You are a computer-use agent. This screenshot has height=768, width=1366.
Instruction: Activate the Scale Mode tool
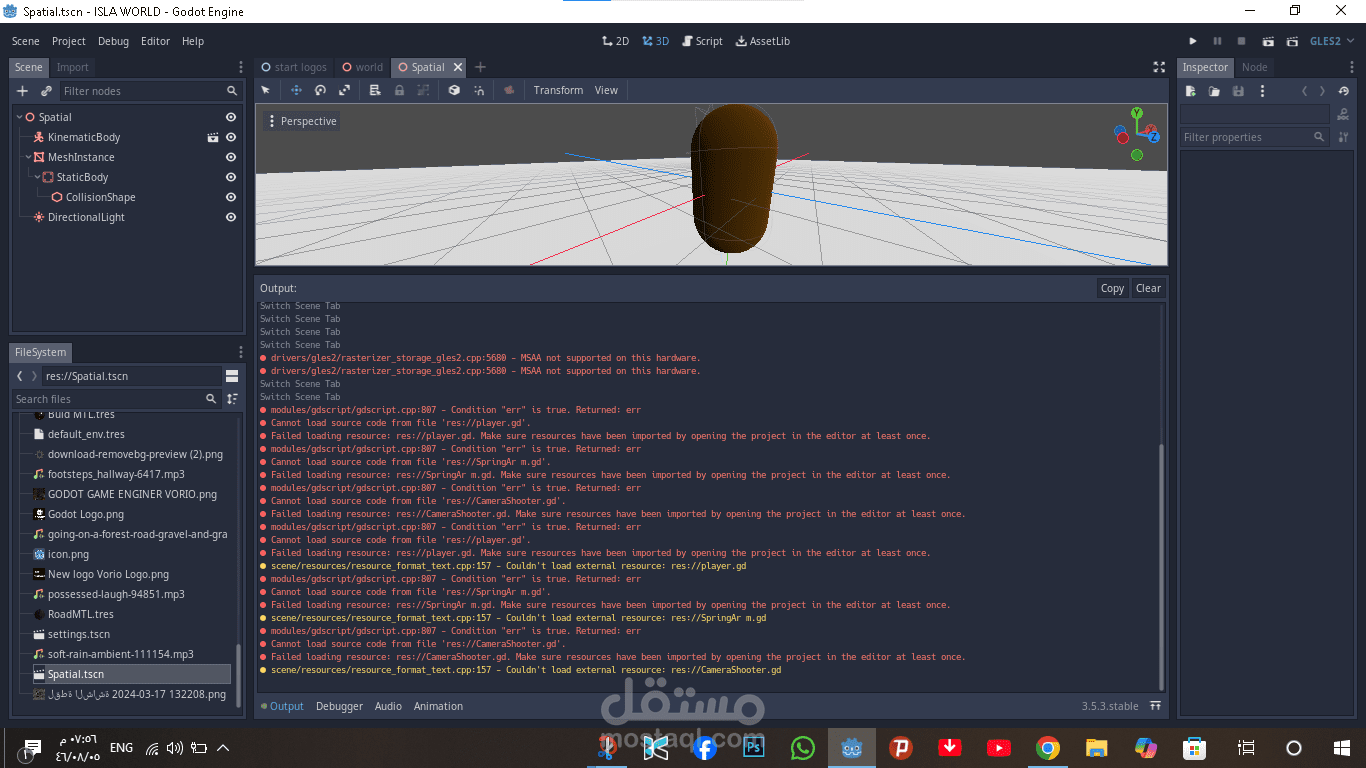[344, 90]
